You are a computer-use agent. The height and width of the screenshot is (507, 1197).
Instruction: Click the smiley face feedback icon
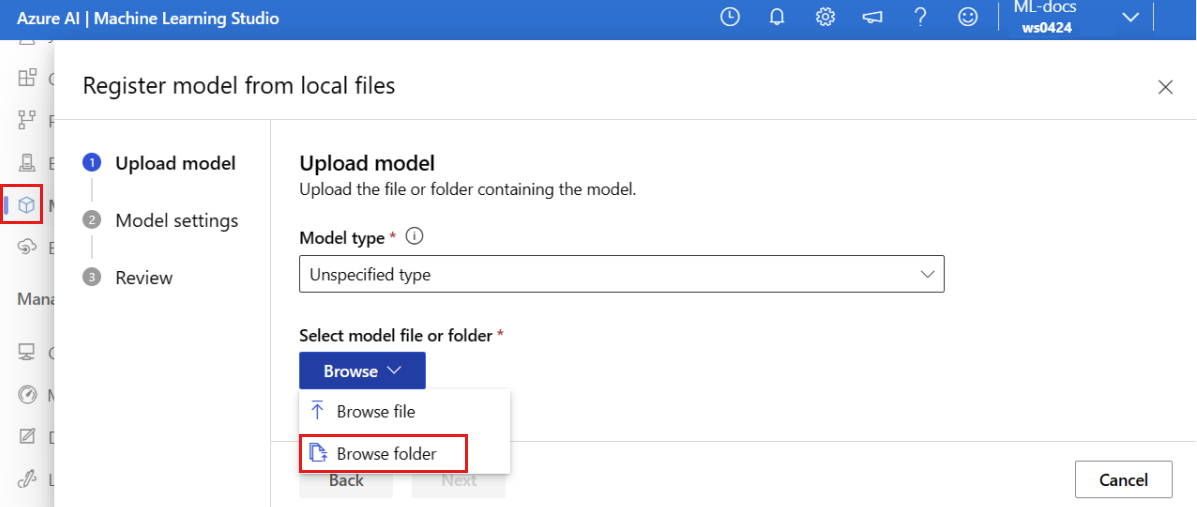[x=968, y=18]
